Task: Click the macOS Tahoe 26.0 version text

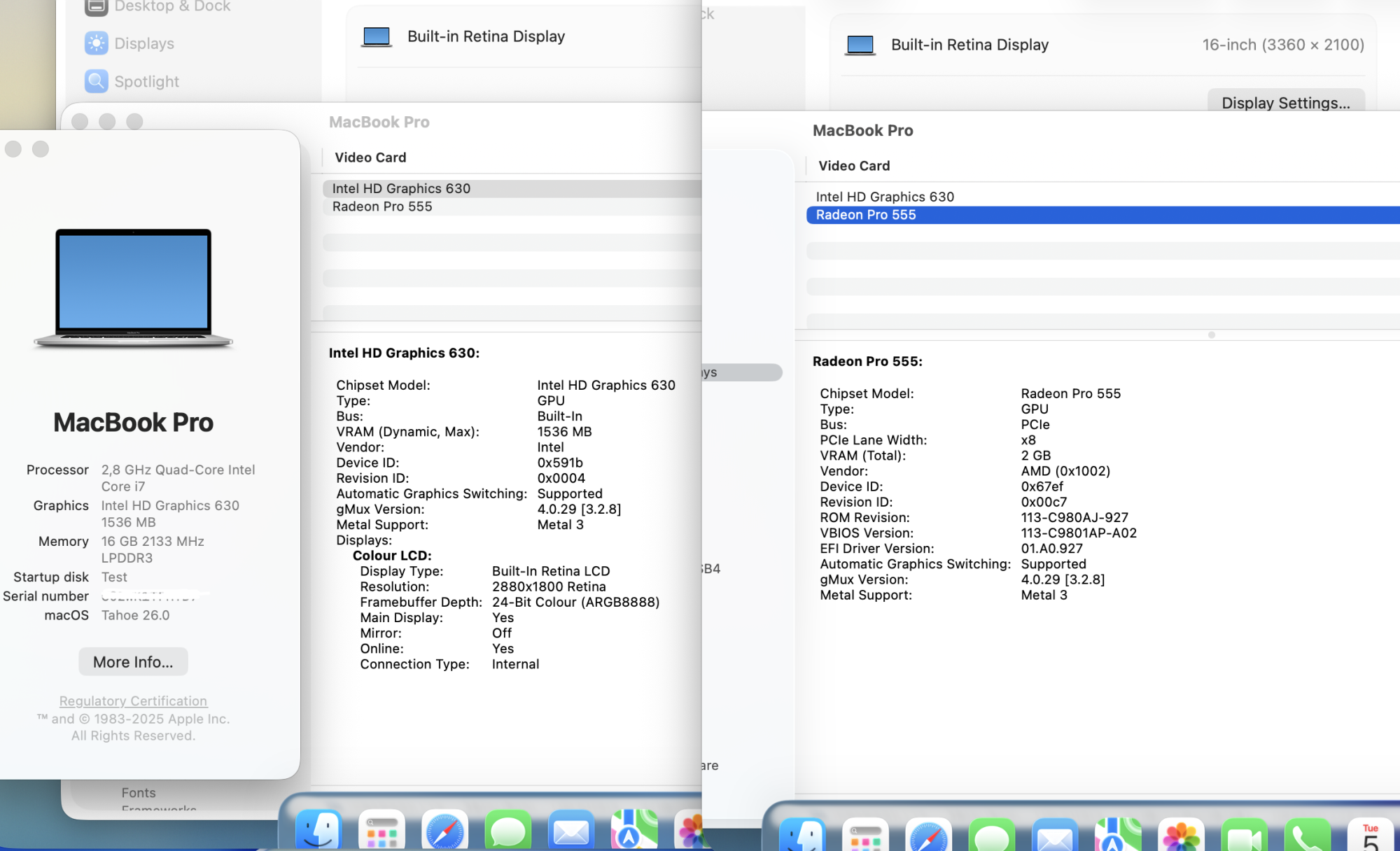Action: tap(135, 615)
